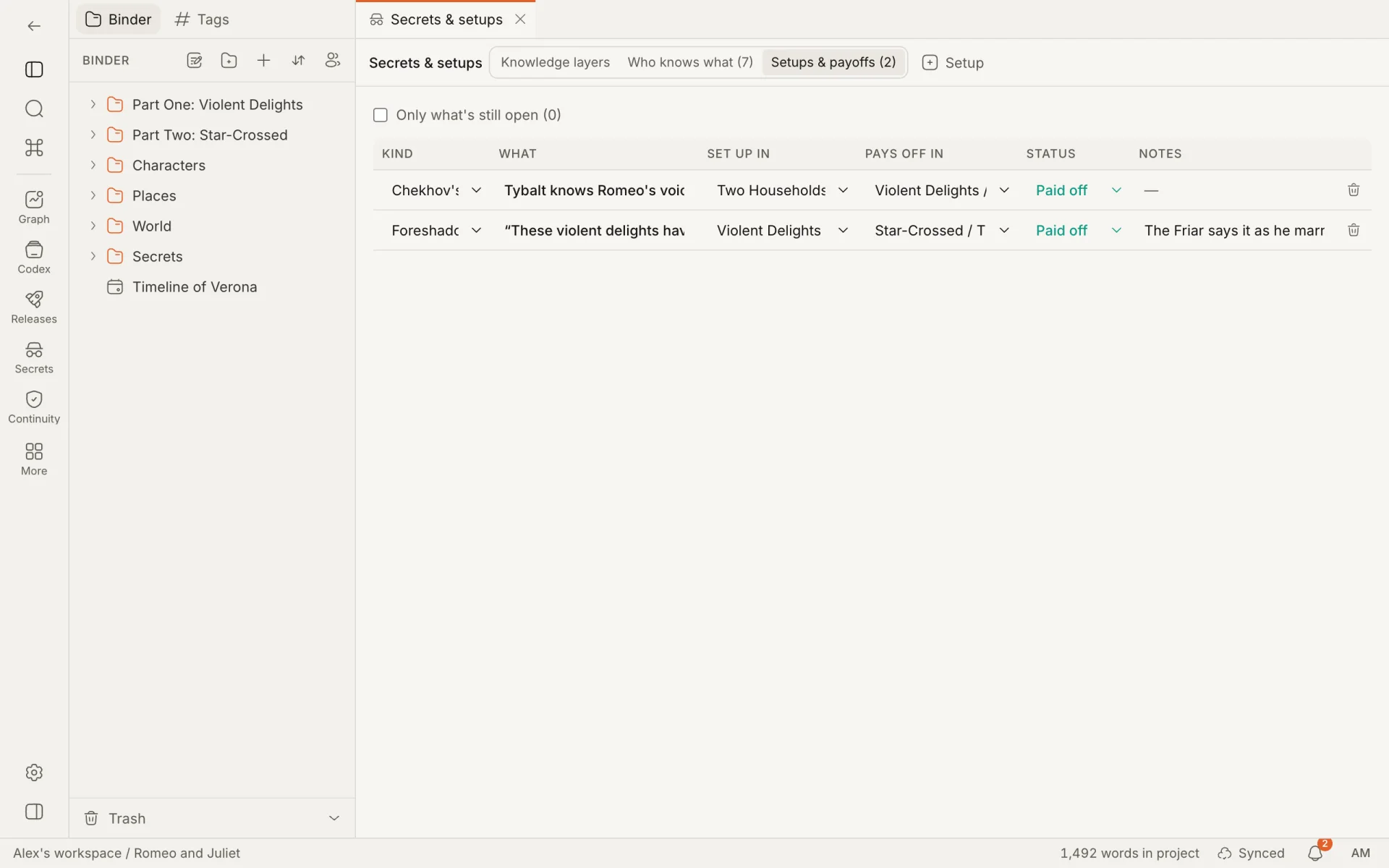Sort the binder items
The image size is (1389, 868).
point(298,61)
